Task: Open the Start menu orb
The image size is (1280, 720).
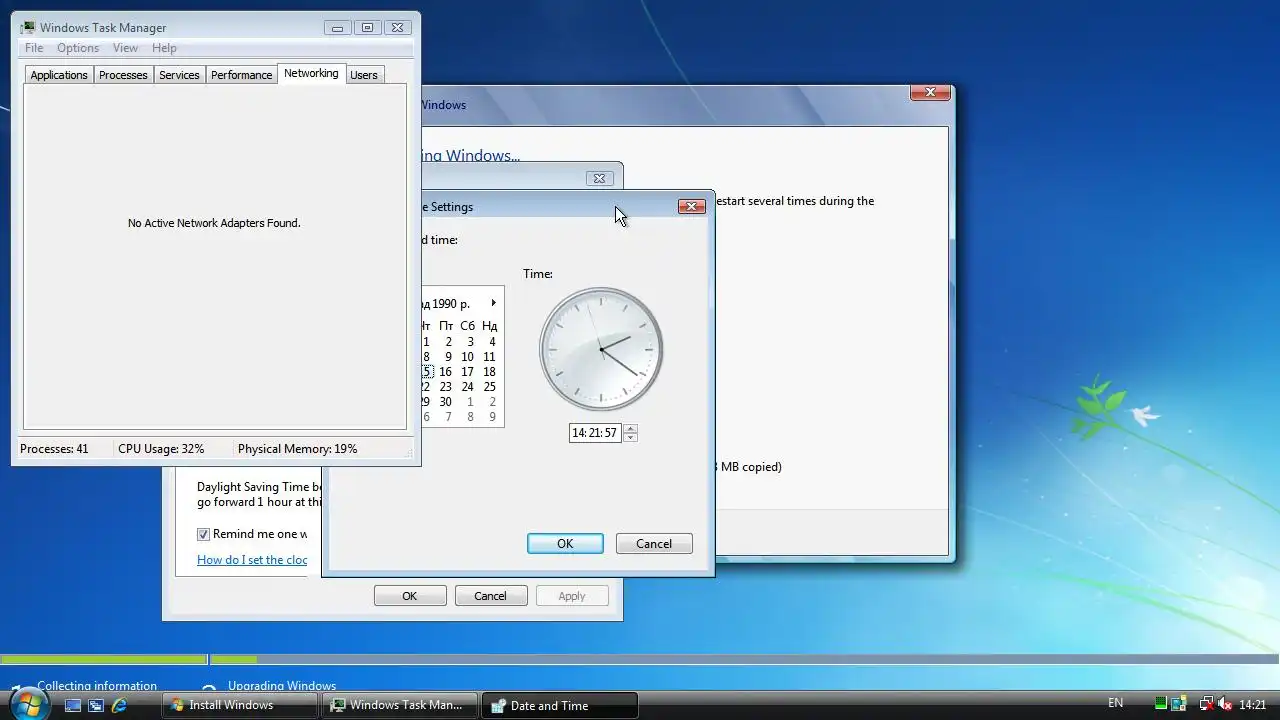Action: [28, 704]
